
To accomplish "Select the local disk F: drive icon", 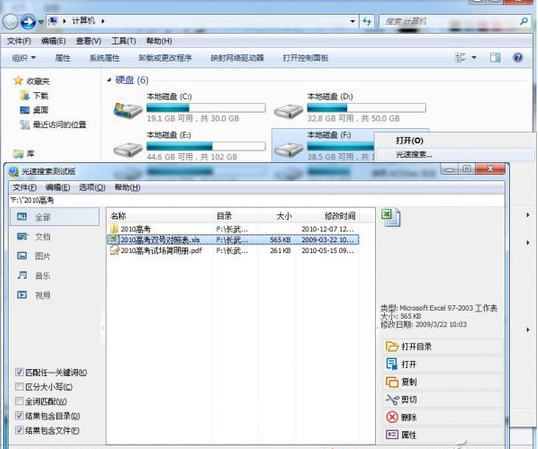I will pyautogui.click(x=289, y=149).
